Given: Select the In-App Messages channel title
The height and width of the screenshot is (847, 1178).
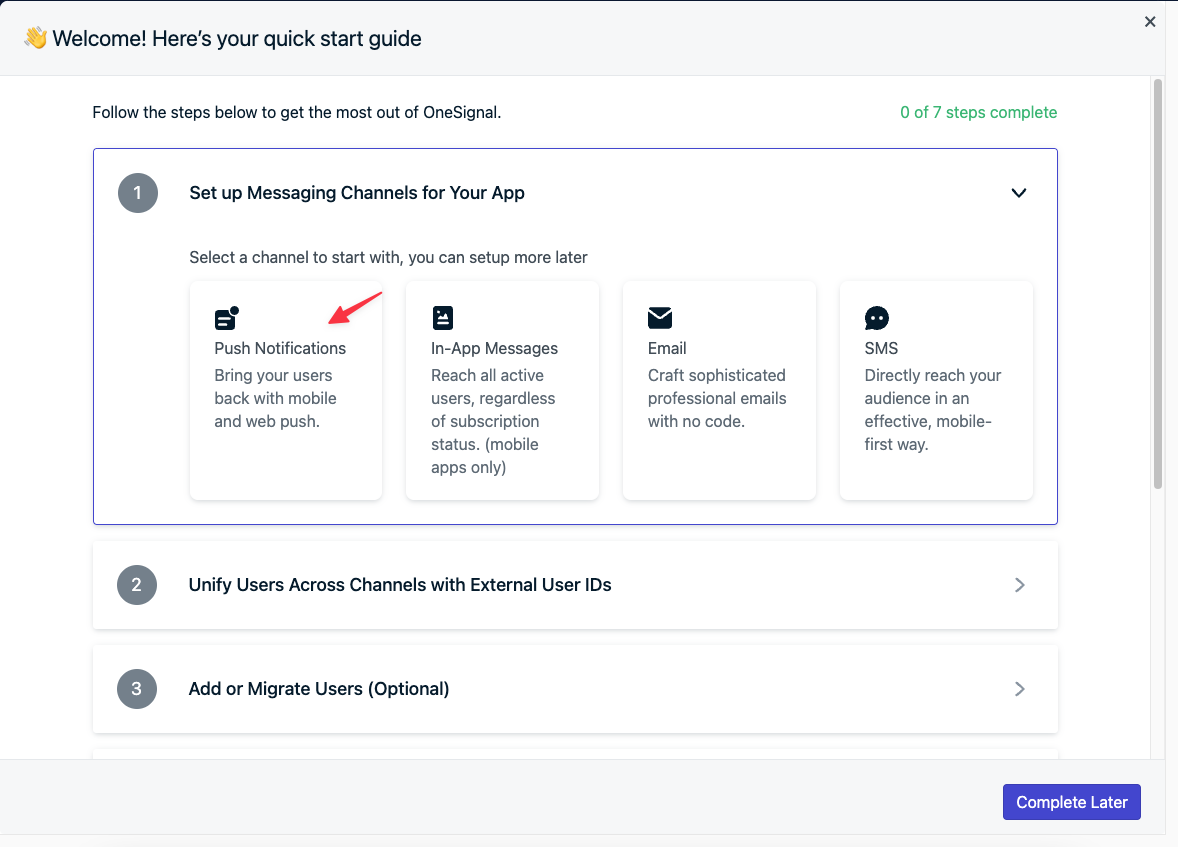Looking at the screenshot, I should (x=494, y=348).
